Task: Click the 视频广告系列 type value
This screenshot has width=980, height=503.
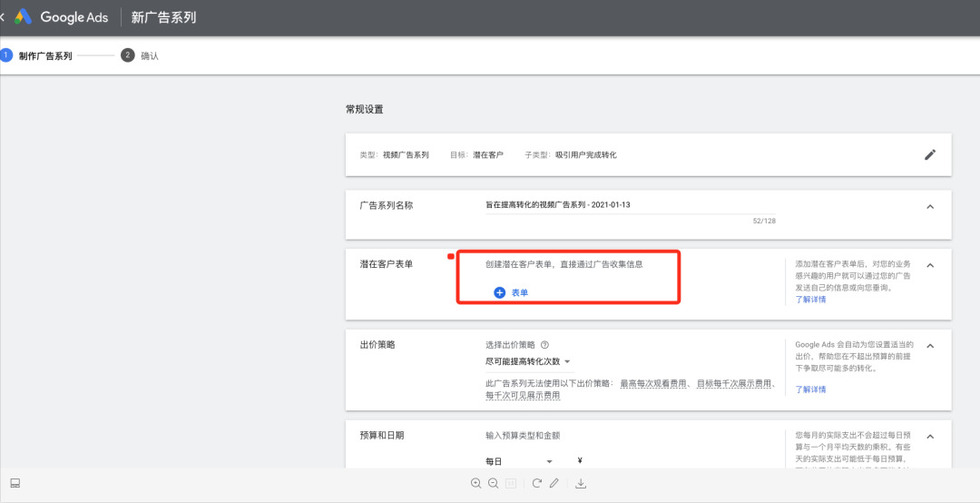Action: pyautogui.click(x=406, y=155)
